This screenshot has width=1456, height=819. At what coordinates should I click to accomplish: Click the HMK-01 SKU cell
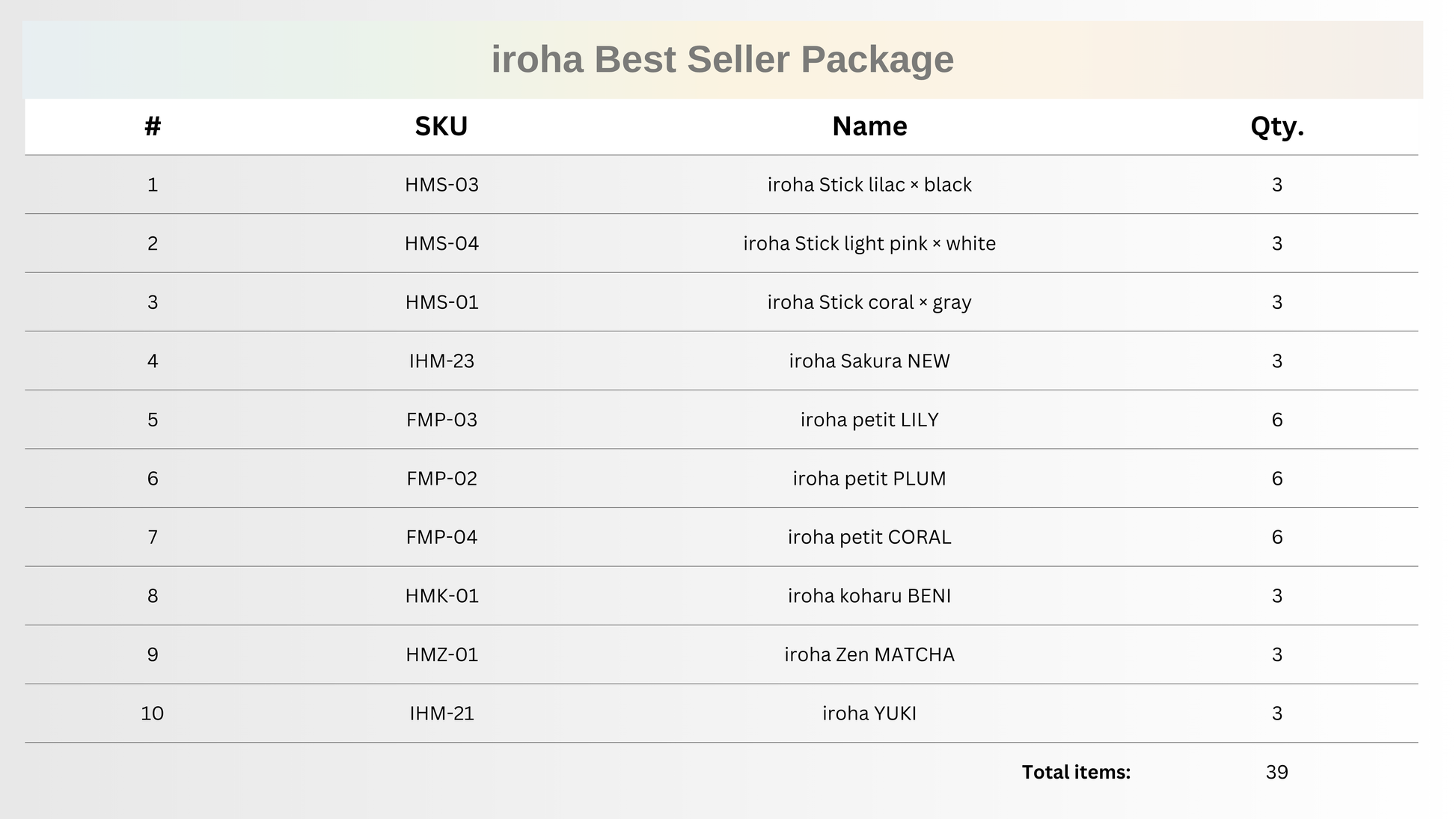pos(441,596)
